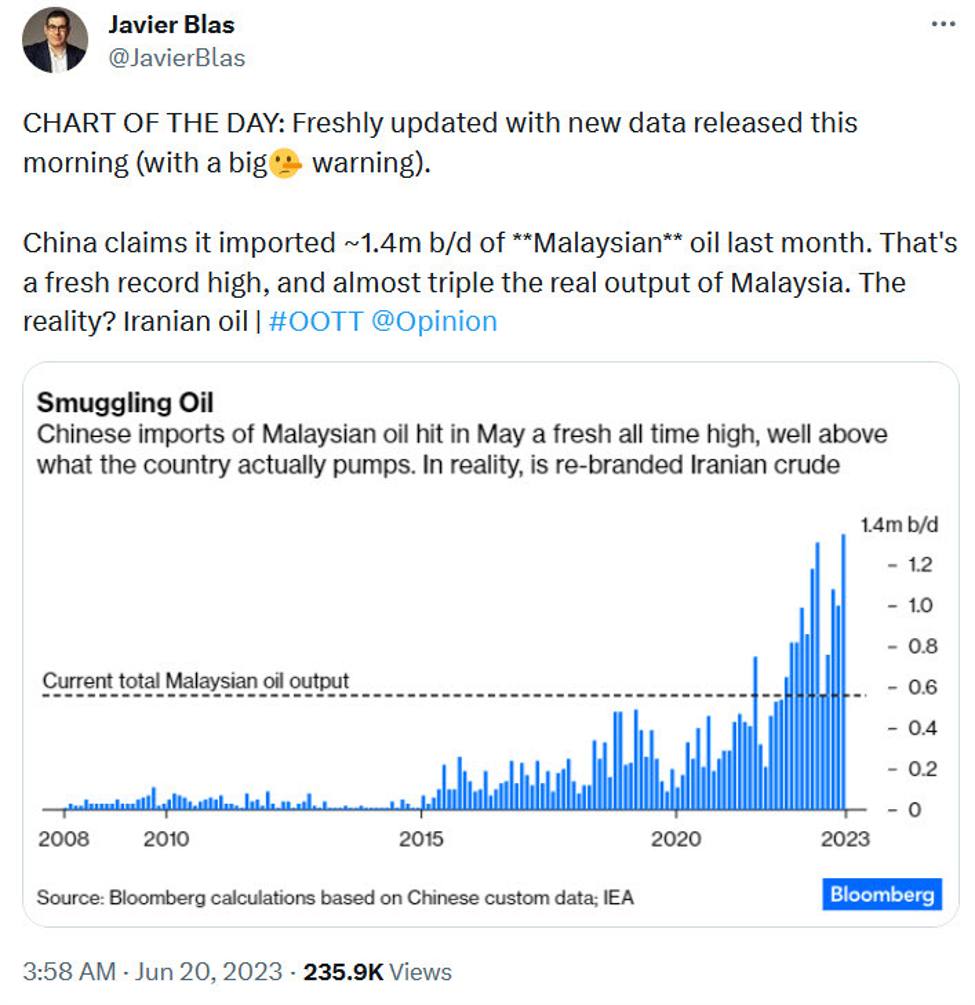
Task: Click the @Opinion mention link
Action: (x=434, y=321)
